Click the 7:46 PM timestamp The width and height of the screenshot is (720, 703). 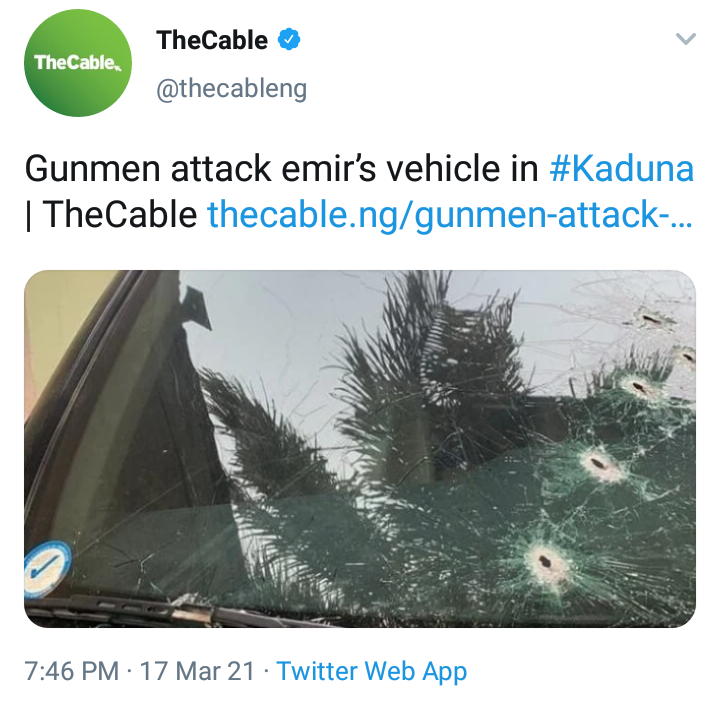72,671
